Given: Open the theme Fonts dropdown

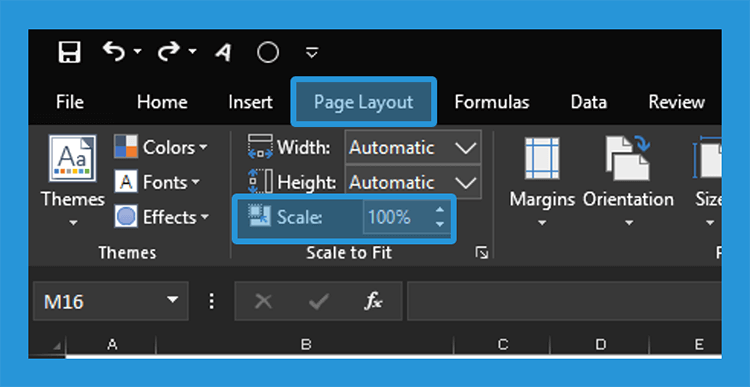Looking at the screenshot, I should point(157,182).
